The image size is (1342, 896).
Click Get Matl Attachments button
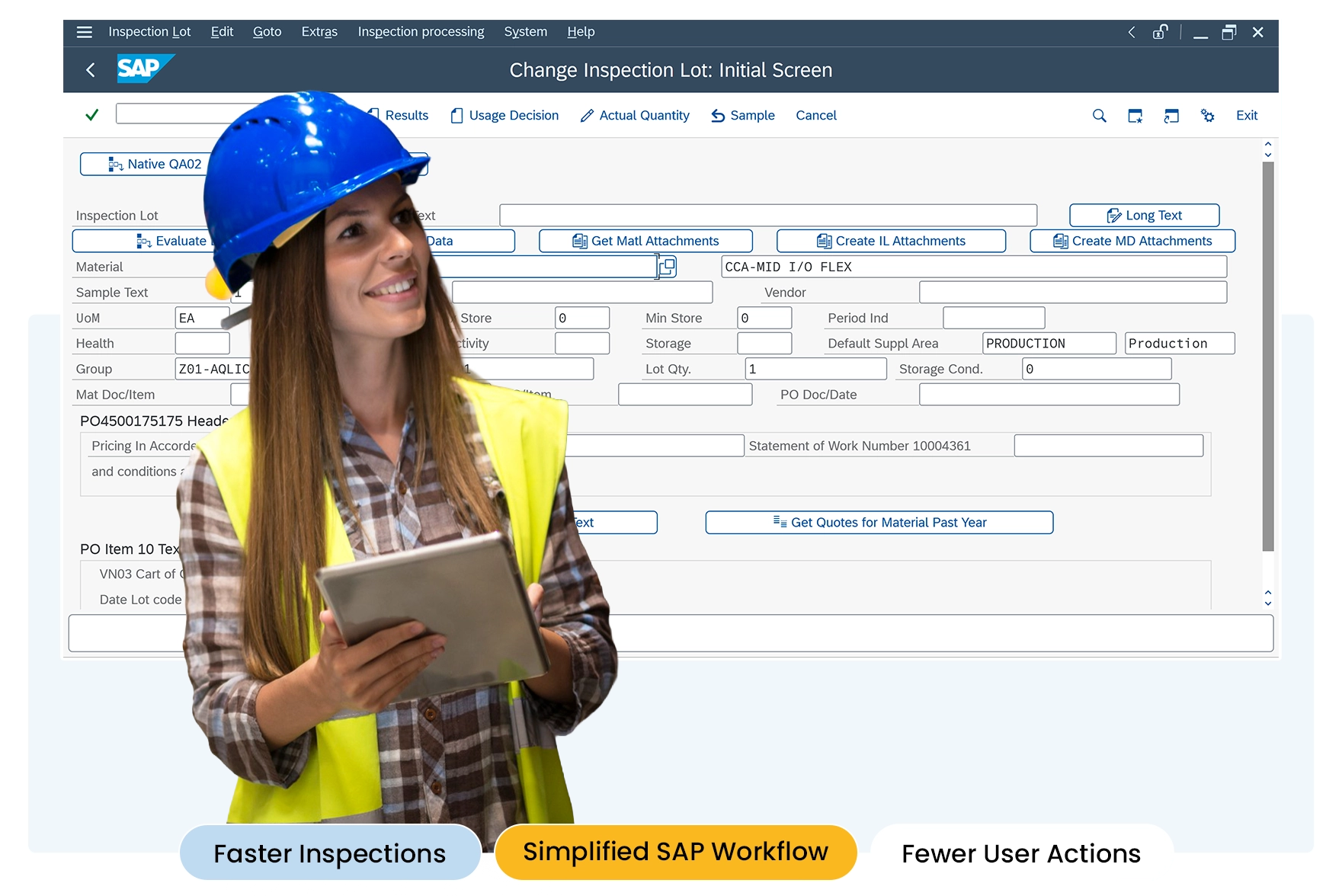pos(645,242)
